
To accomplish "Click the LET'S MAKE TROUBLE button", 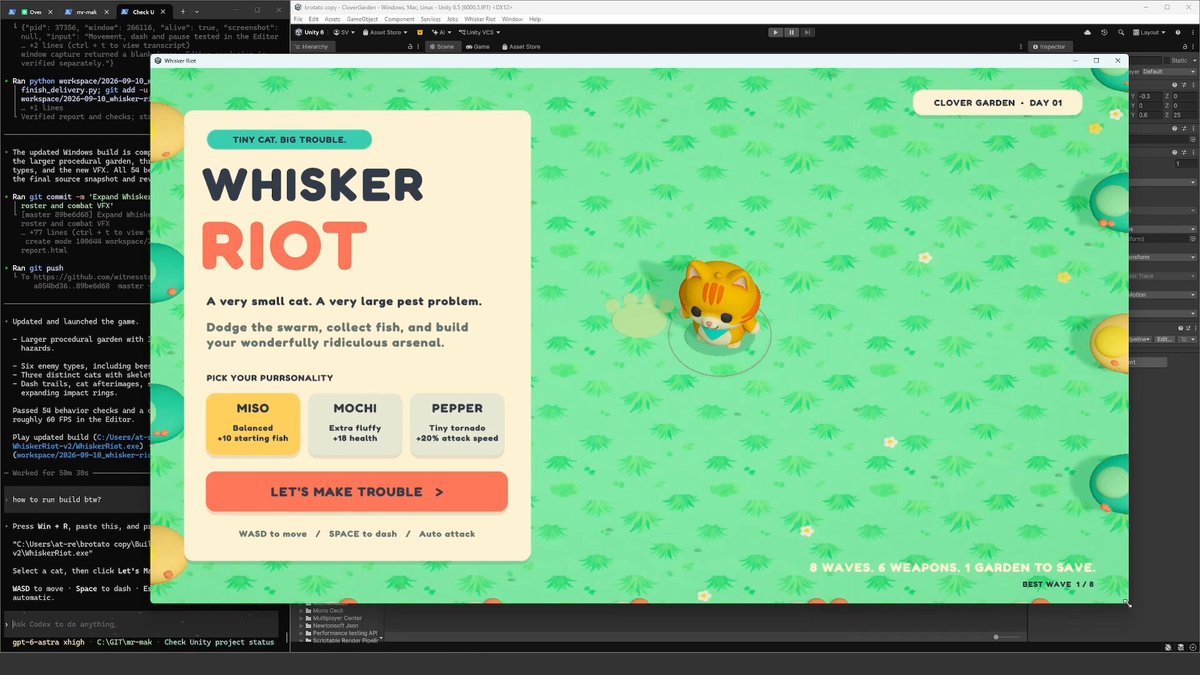I will [357, 492].
